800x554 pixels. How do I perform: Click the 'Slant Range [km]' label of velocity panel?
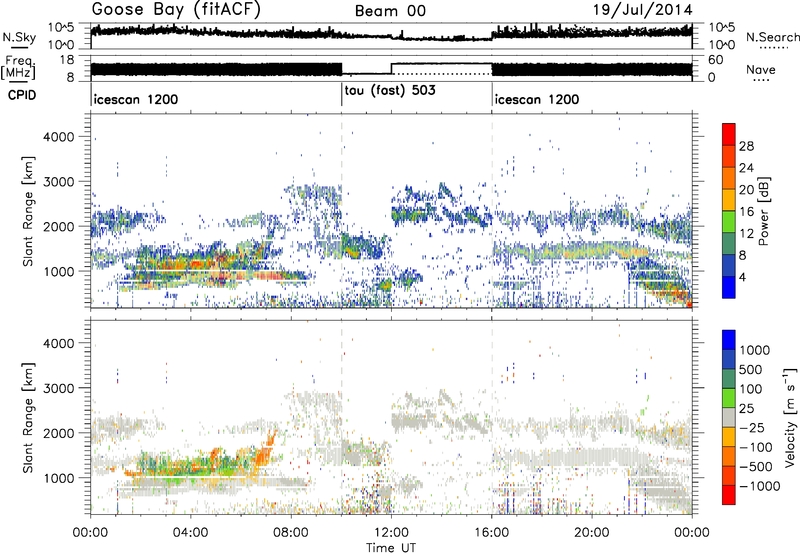click(x=28, y=417)
